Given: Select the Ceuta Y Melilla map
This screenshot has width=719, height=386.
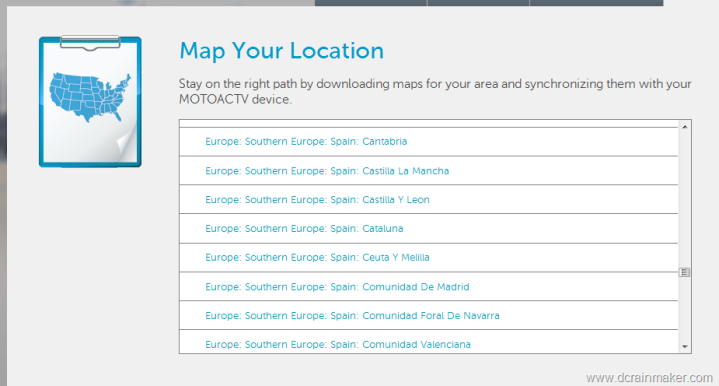Looking at the screenshot, I should (317, 257).
